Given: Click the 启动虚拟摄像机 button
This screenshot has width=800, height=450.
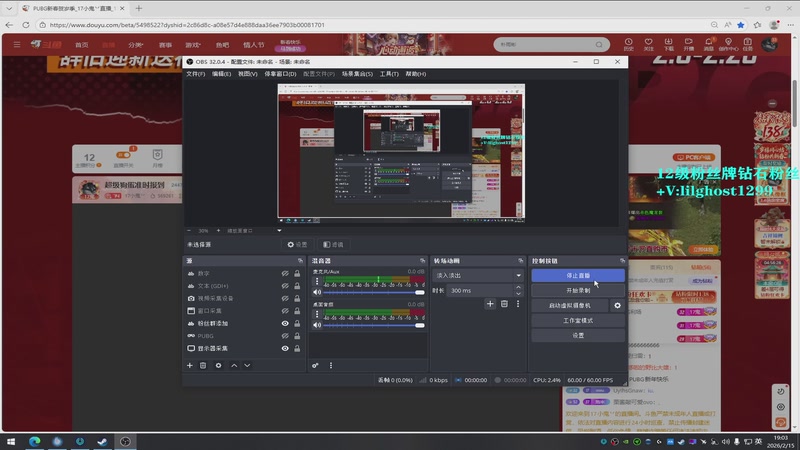Looking at the screenshot, I should [570, 305].
